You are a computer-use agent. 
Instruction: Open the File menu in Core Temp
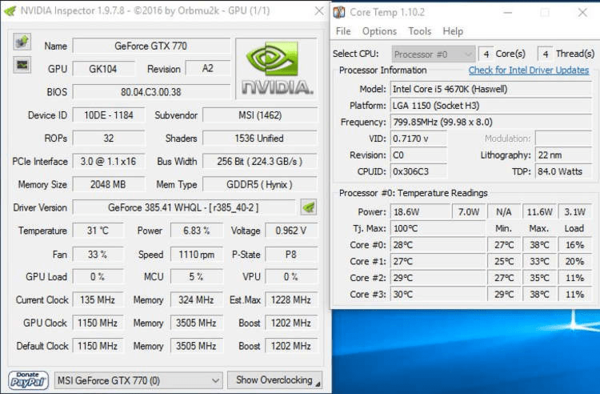click(343, 31)
